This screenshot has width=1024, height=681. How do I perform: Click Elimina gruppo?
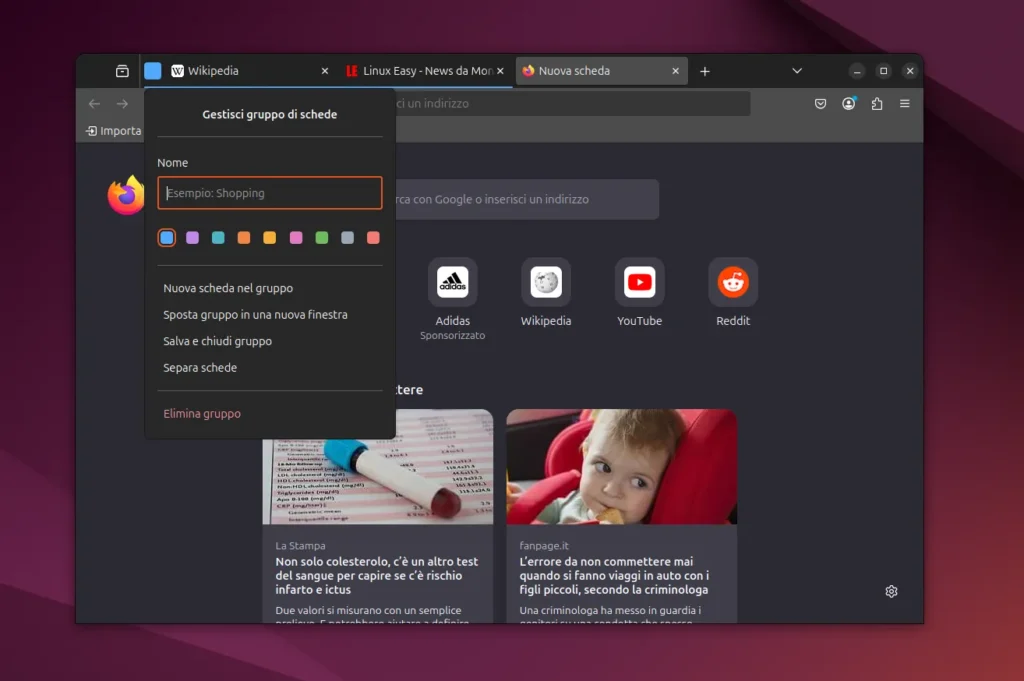(270, 413)
